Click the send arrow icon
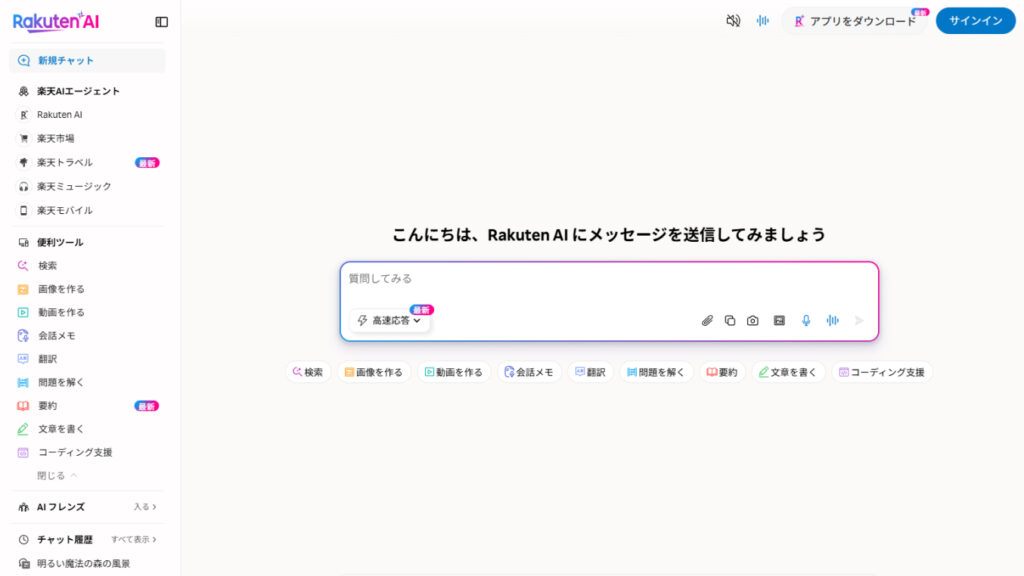 (859, 321)
